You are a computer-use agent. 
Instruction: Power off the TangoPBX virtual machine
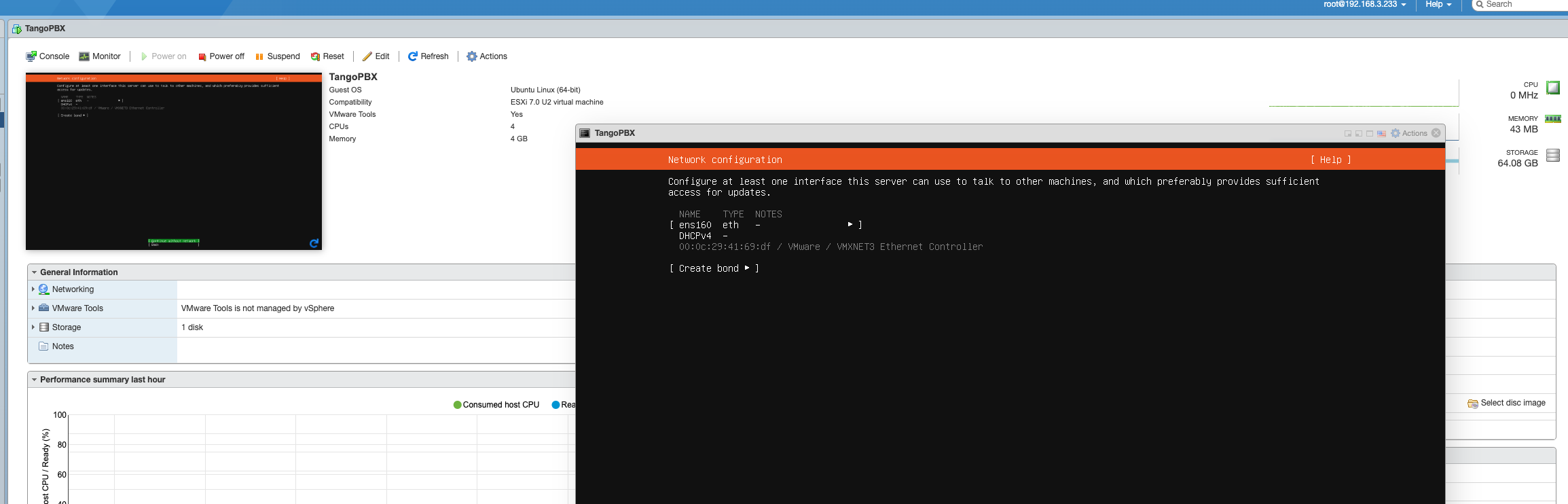(x=221, y=56)
